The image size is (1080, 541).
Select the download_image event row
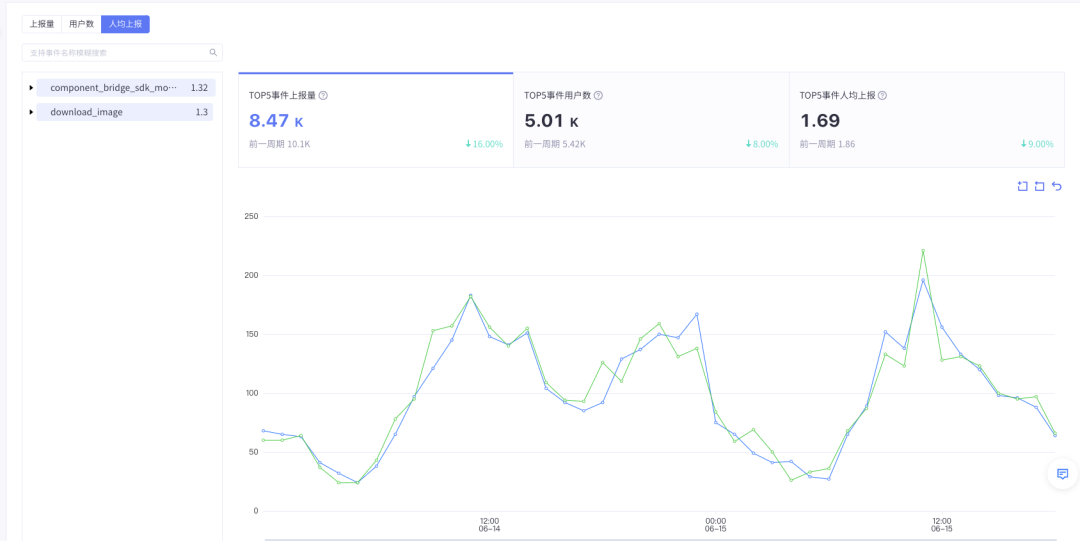pos(125,112)
